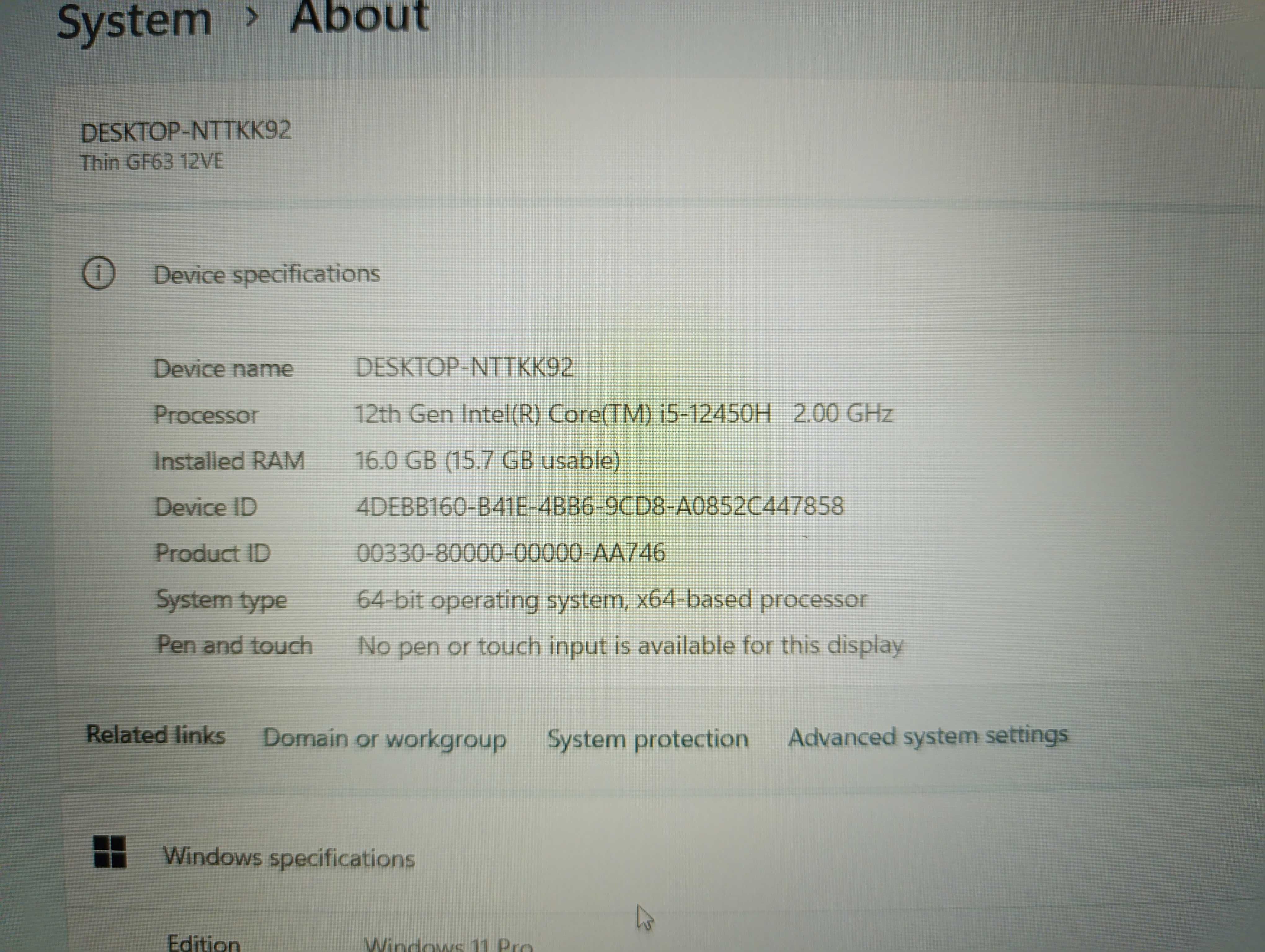Click the Pen and touch label

click(x=234, y=646)
